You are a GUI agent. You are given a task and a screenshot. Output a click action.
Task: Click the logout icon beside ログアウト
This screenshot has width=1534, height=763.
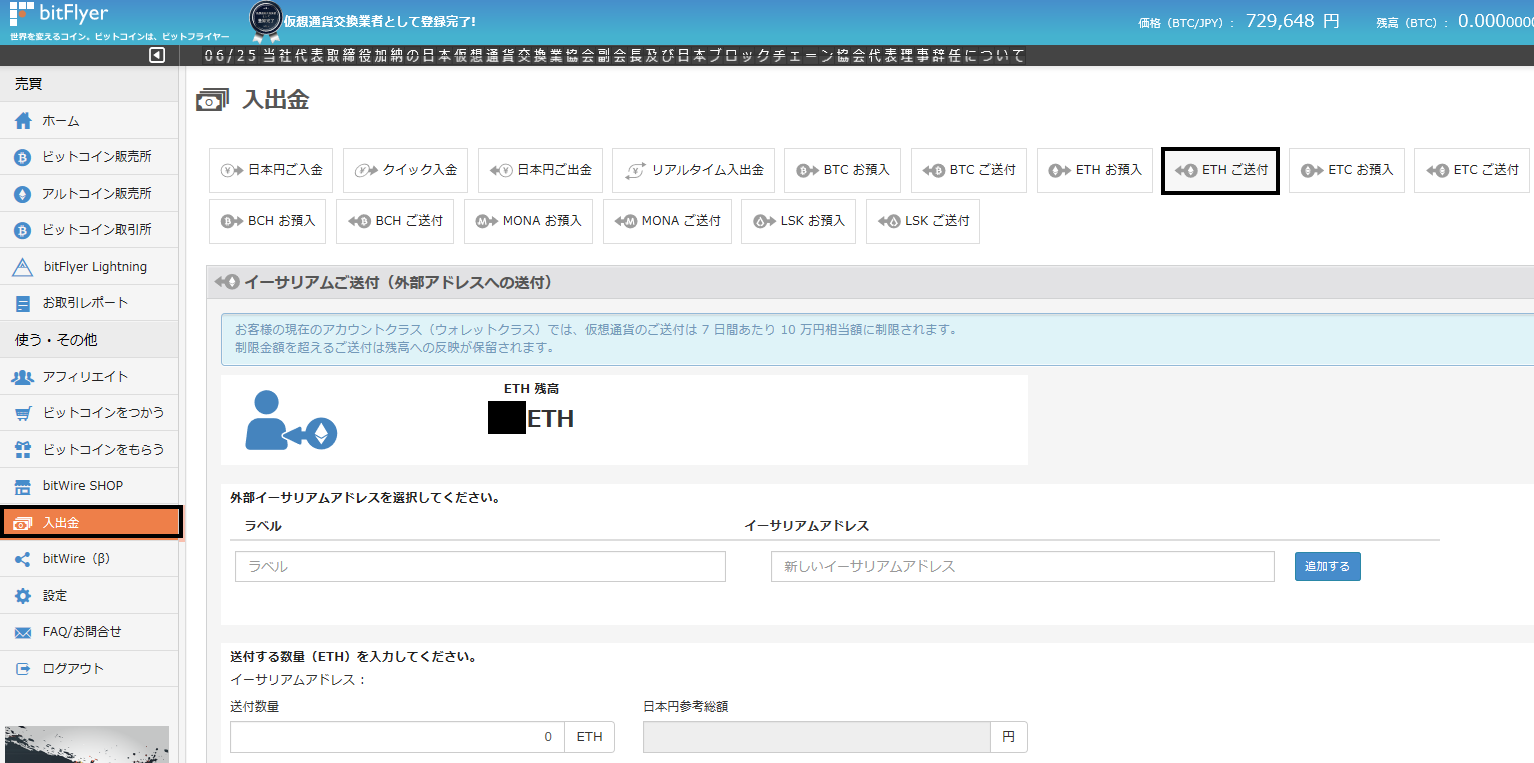[23, 669]
